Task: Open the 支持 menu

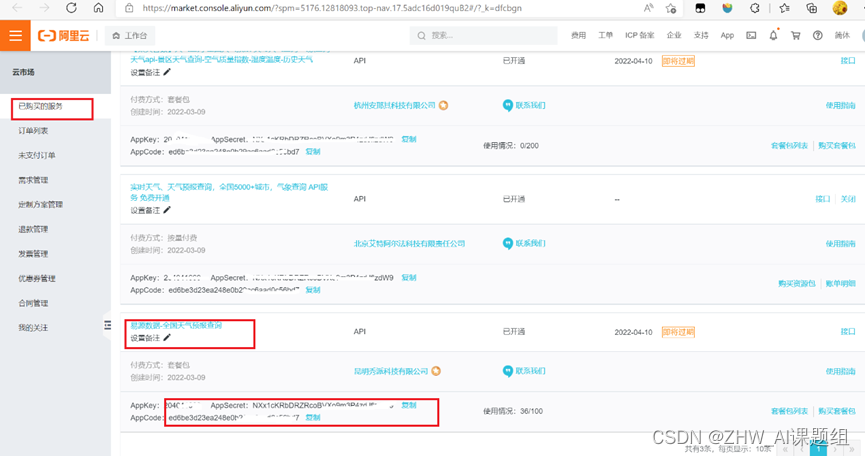Action: point(701,35)
